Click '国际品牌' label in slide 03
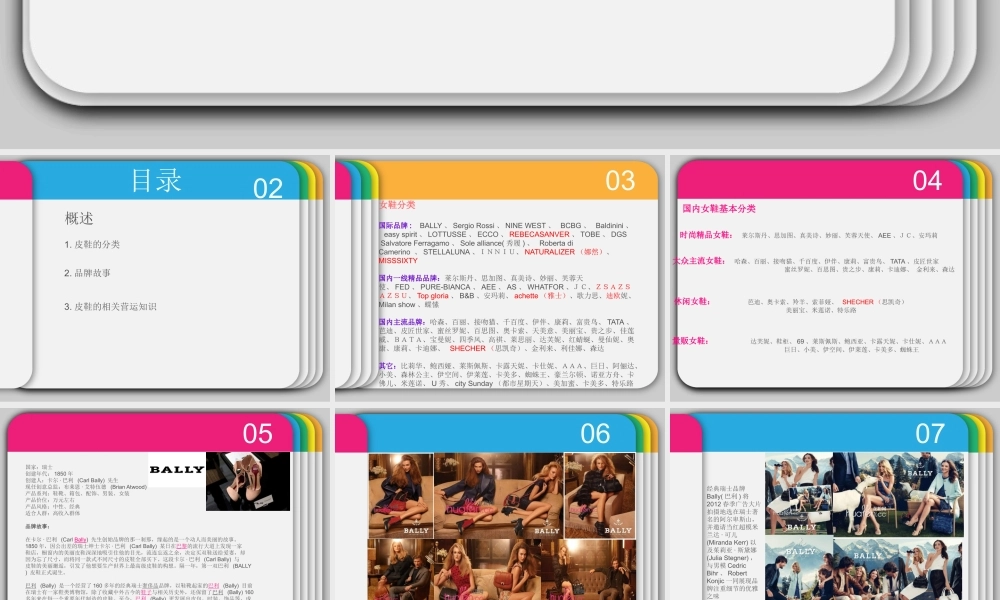 pos(395,226)
